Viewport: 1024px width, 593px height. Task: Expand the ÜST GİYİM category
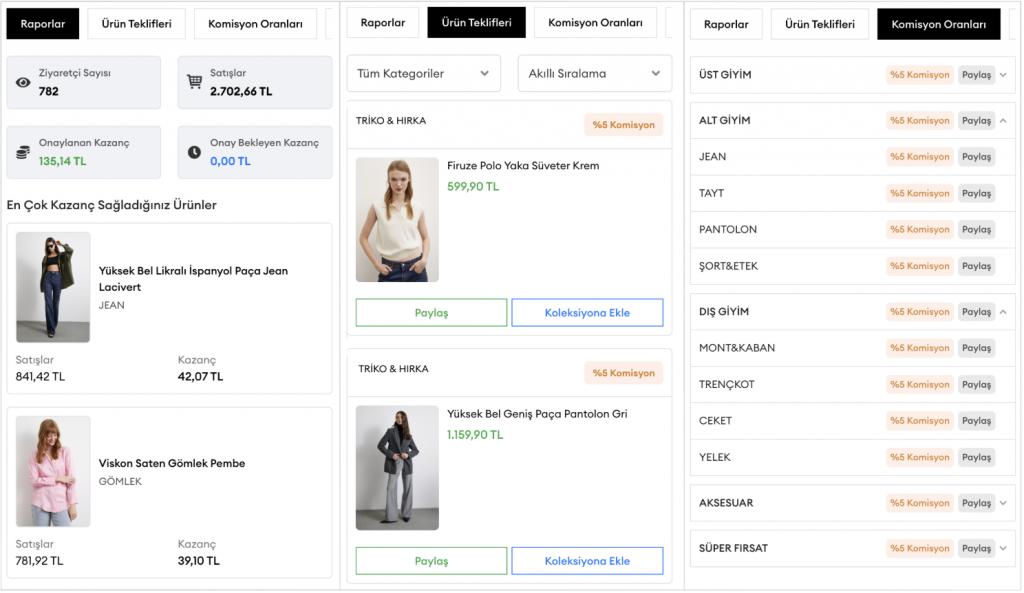coord(1003,75)
